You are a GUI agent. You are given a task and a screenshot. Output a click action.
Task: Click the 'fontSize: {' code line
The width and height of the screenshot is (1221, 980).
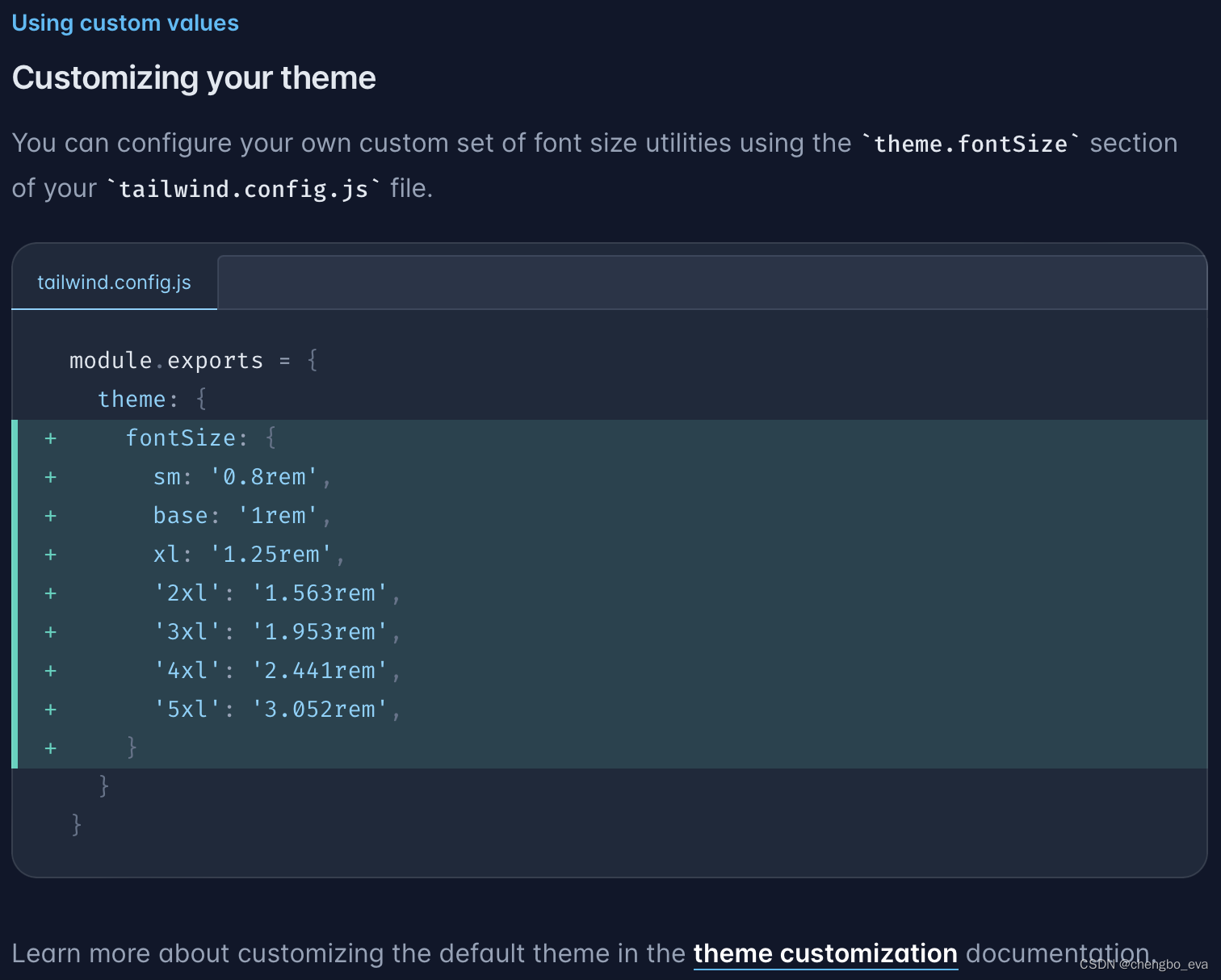coord(201,438)
